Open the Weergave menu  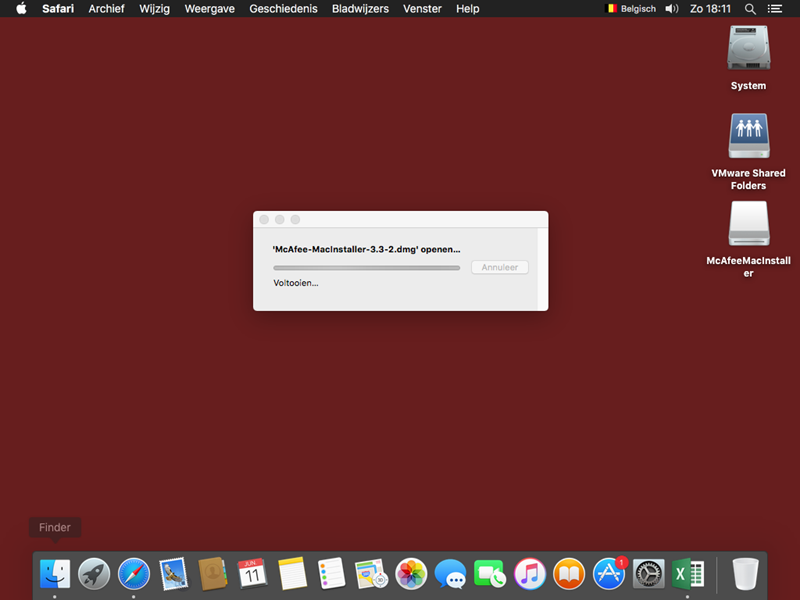[209, 9]
